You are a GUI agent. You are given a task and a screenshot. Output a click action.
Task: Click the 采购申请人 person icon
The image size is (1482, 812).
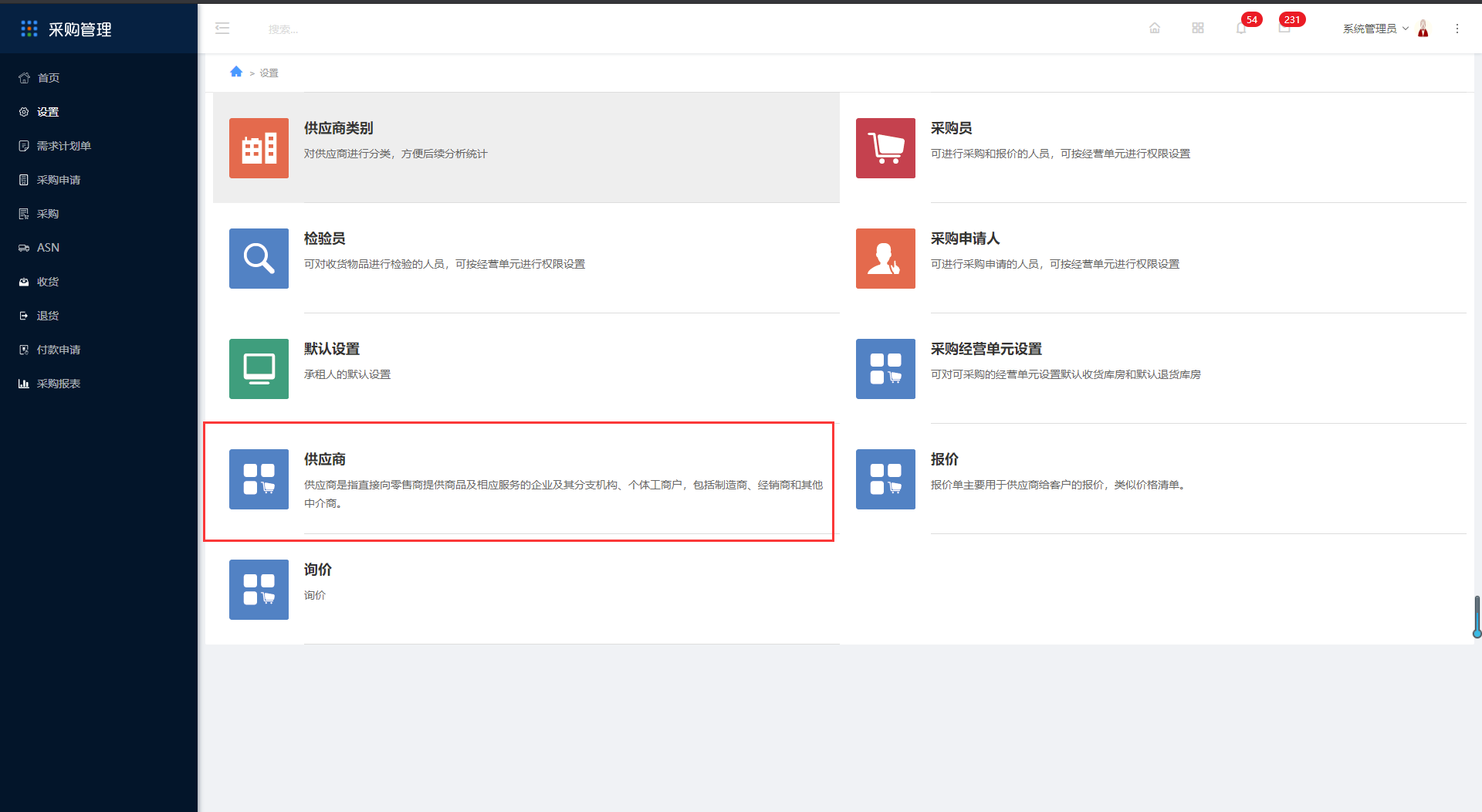point(885,259)
